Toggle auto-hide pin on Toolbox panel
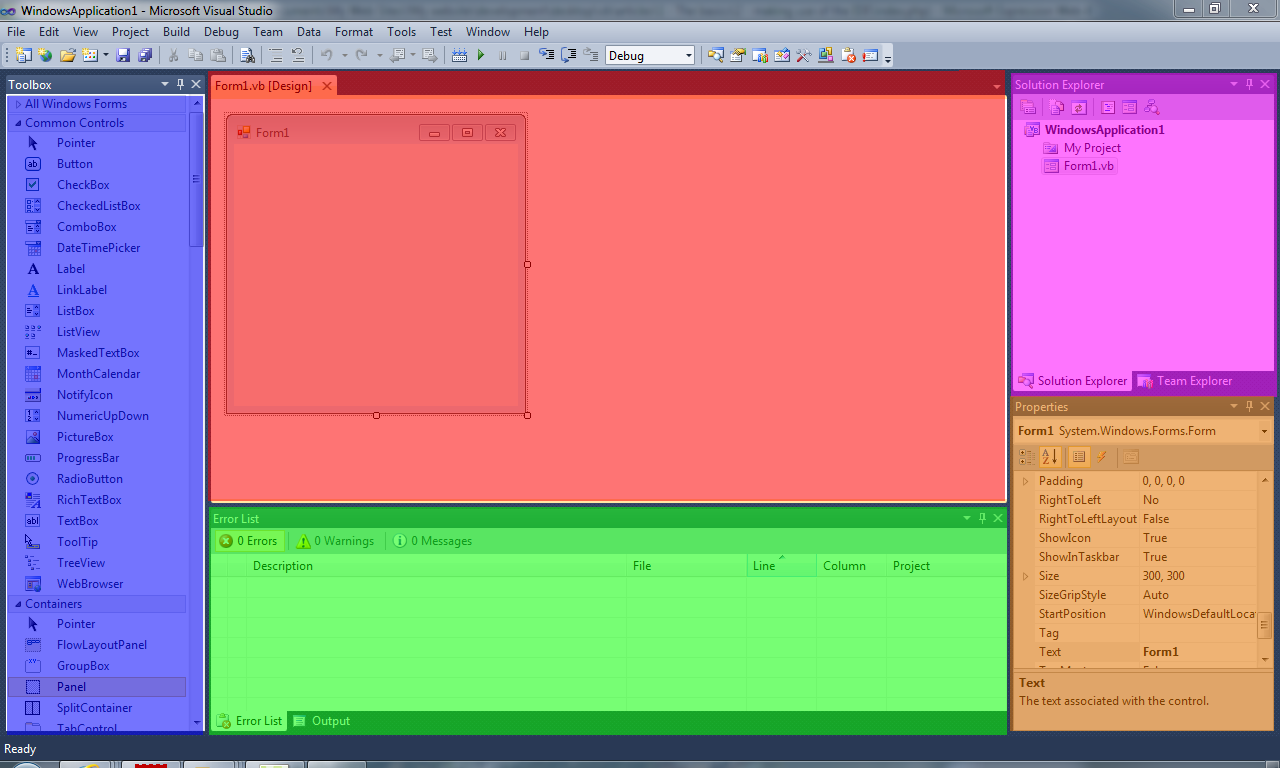Viewport: 1280px width, 768px height. pyautogui.click(x=181, y=84)
